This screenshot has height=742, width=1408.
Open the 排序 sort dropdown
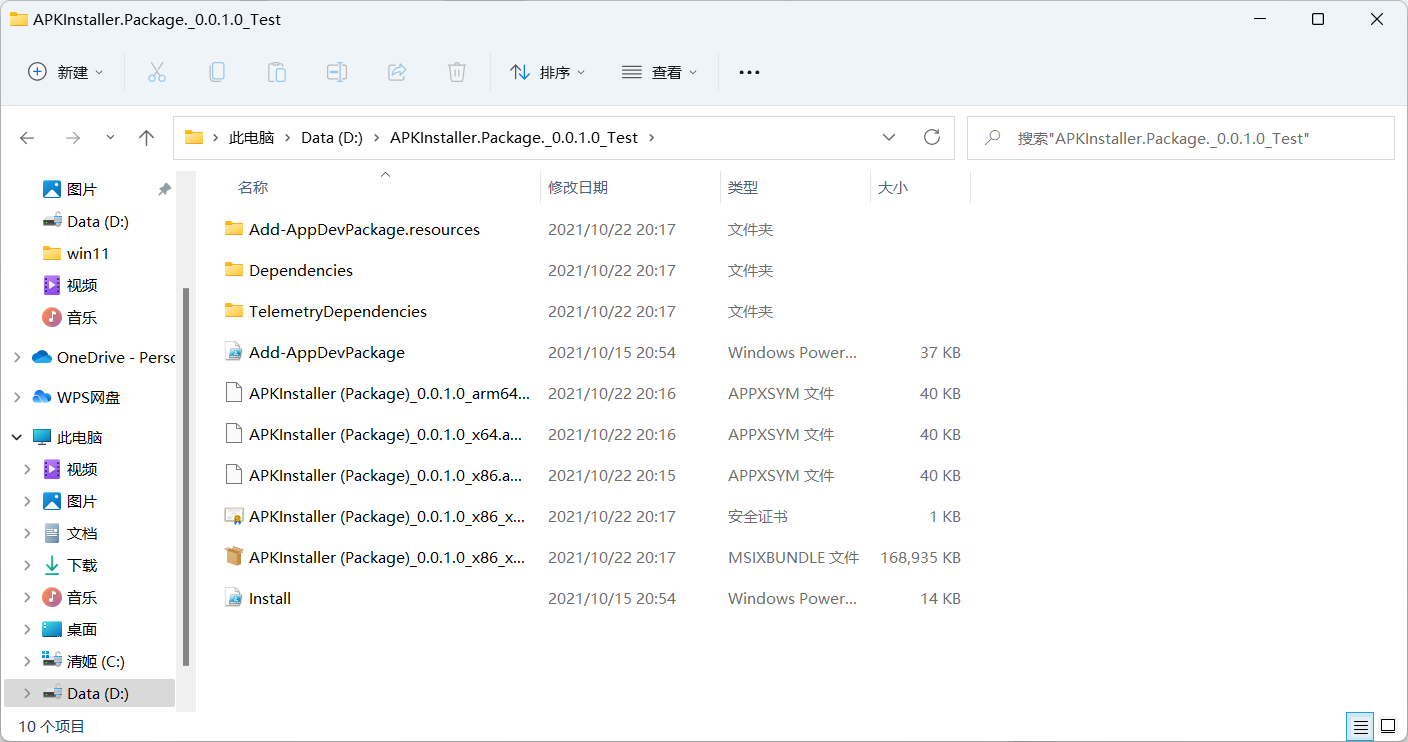coord(548,72)
